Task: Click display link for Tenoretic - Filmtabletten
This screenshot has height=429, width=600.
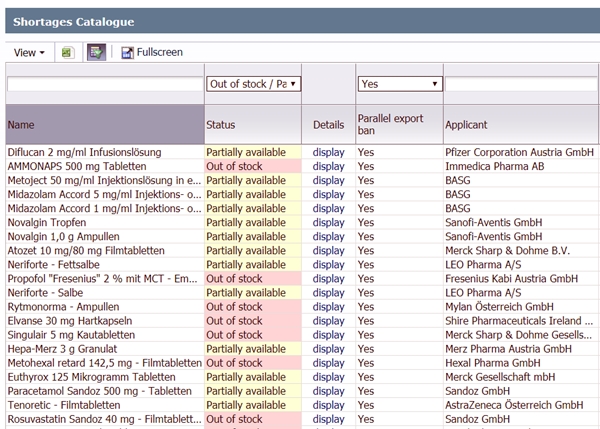Action: (x=328, y=405)
